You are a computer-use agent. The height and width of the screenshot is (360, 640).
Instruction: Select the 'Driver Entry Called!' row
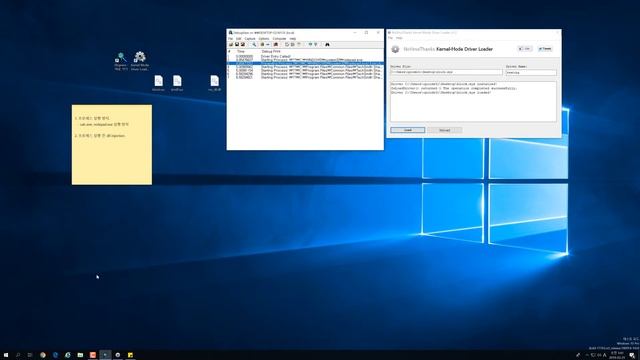tap(305, 56)
